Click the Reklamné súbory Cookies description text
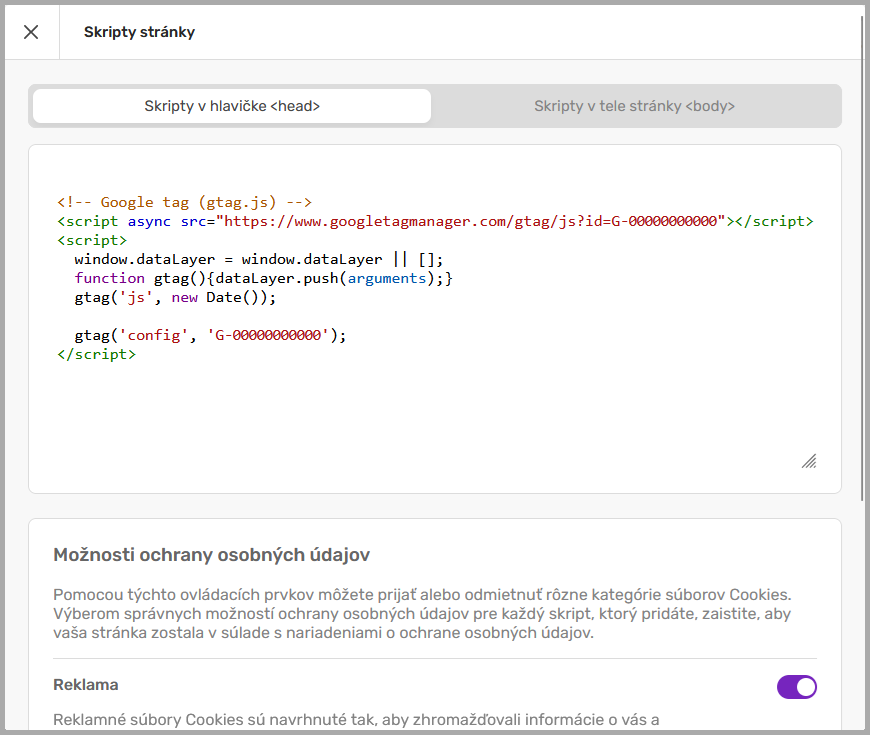 pos(355,719)
